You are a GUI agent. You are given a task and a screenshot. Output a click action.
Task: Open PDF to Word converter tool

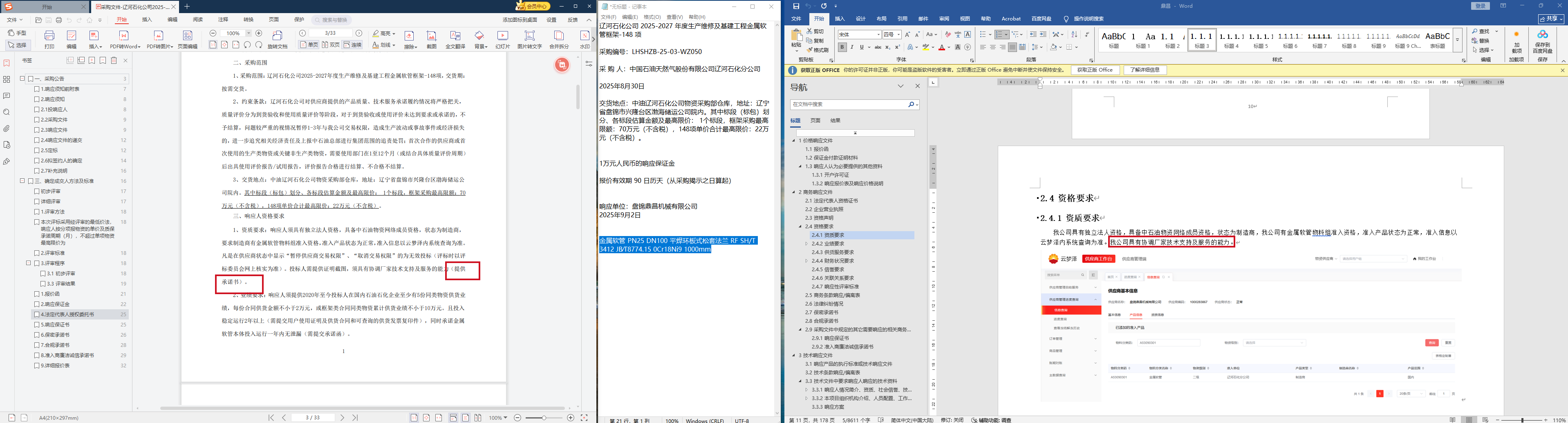125,39
